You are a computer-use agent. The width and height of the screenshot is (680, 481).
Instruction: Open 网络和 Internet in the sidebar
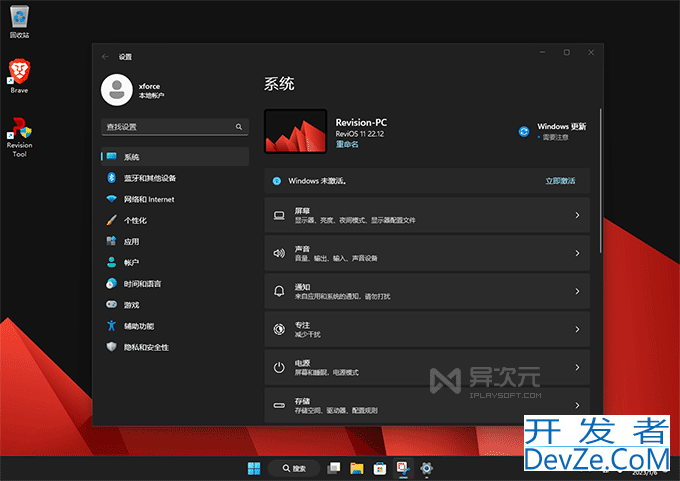pos(175,199)
